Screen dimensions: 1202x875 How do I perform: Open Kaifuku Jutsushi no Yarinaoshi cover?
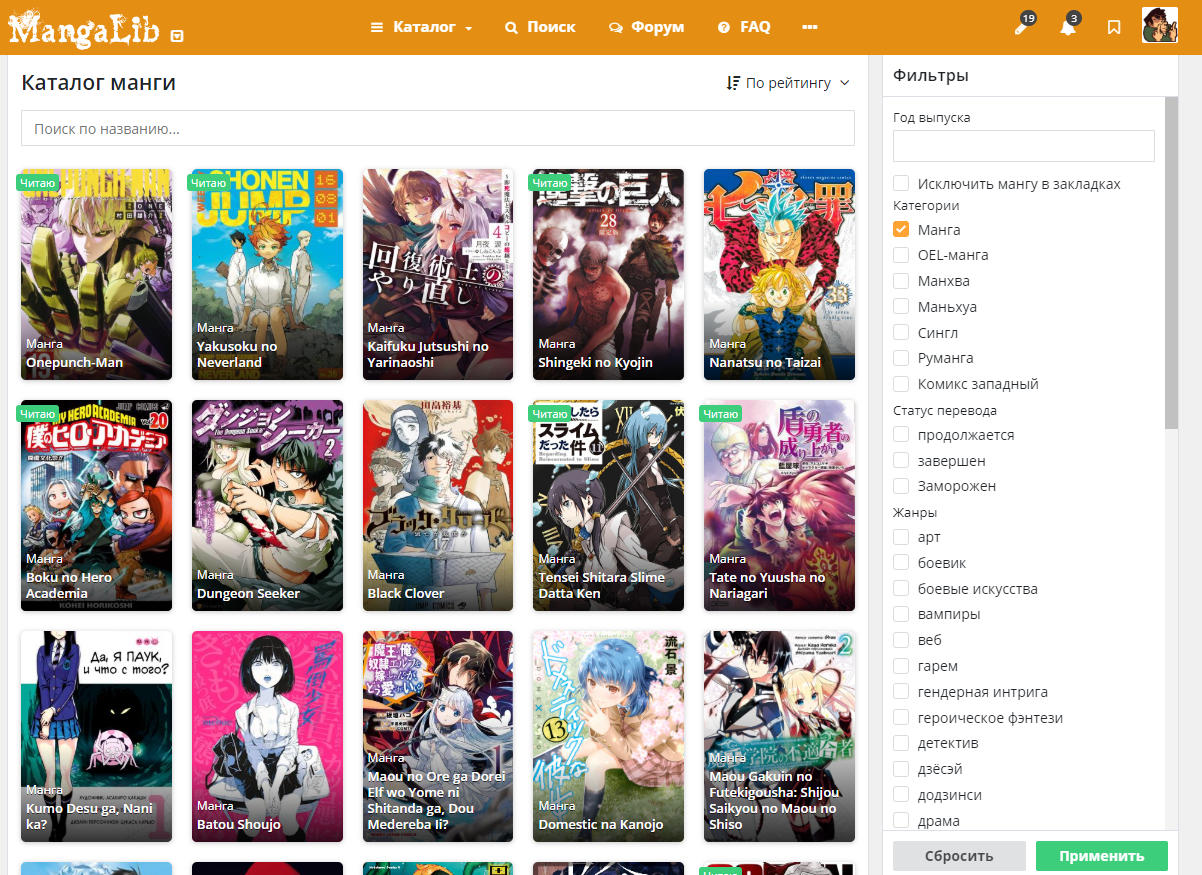point(438,274)
